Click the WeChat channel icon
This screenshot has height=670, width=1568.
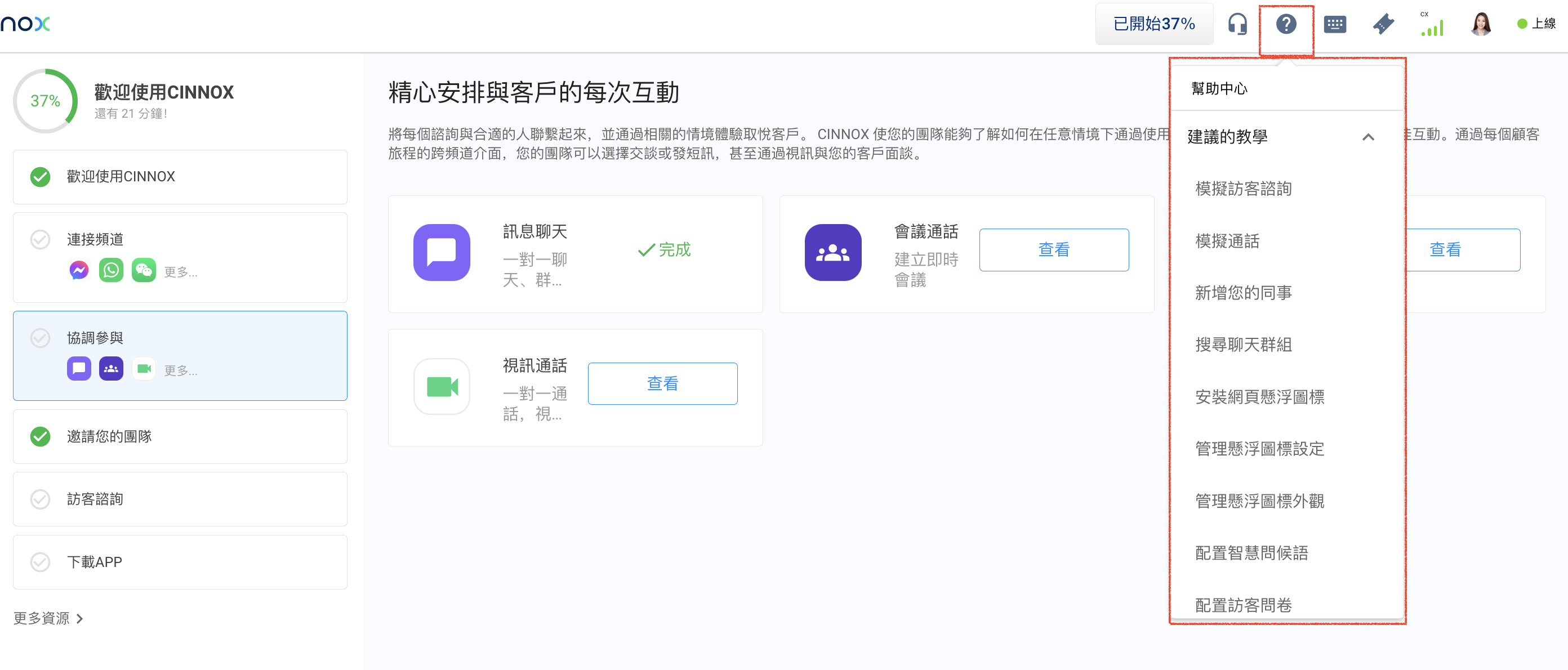click(144, 270)
